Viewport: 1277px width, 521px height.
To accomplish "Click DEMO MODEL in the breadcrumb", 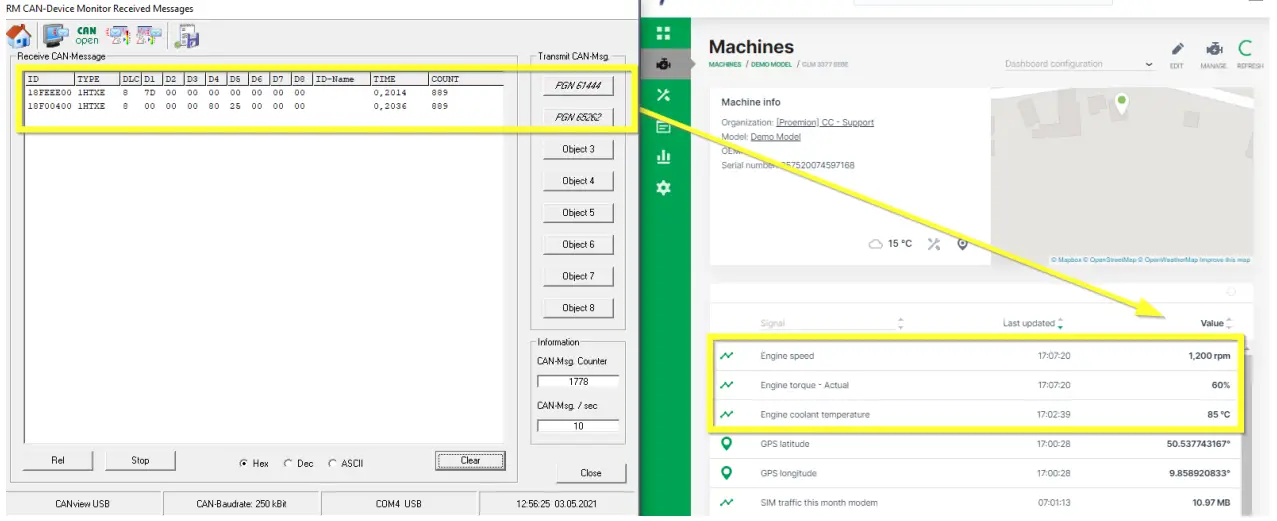I will click(x=770, y=64).
